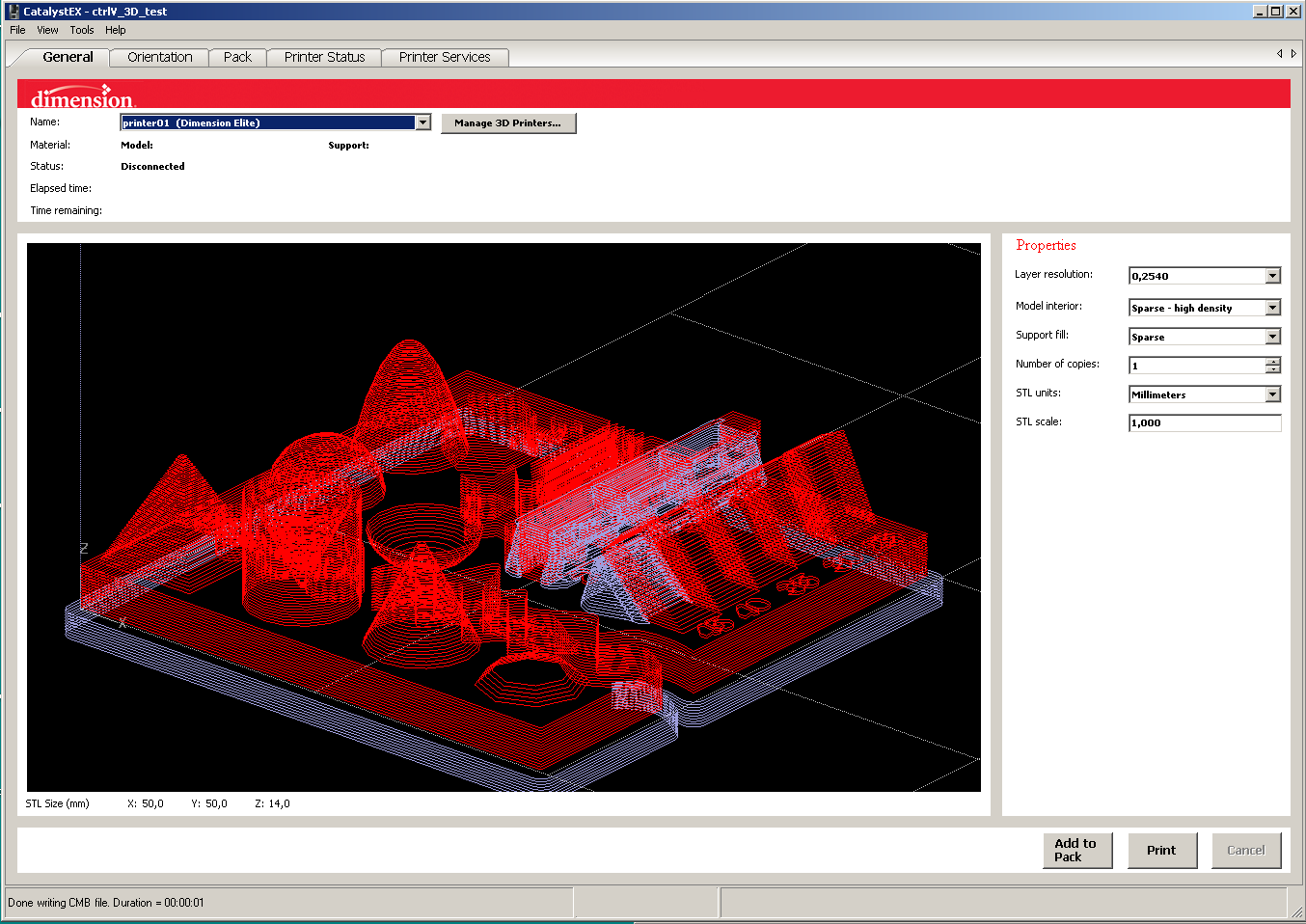Open the printer Name dropdown
Screen dimensions: 1306x924
click(422, 122)
